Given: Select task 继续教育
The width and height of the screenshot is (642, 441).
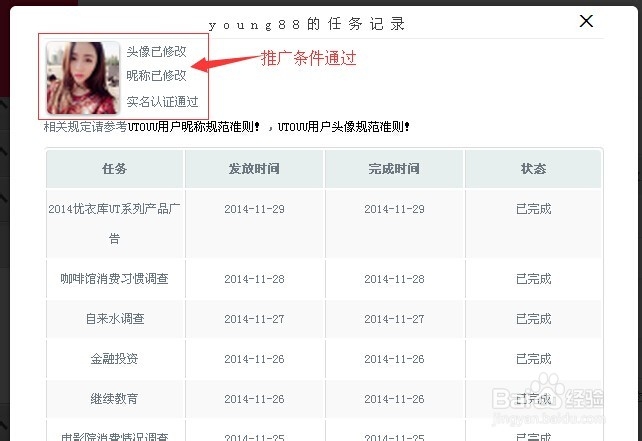Looking at the screenshot, I should [114, 399].
